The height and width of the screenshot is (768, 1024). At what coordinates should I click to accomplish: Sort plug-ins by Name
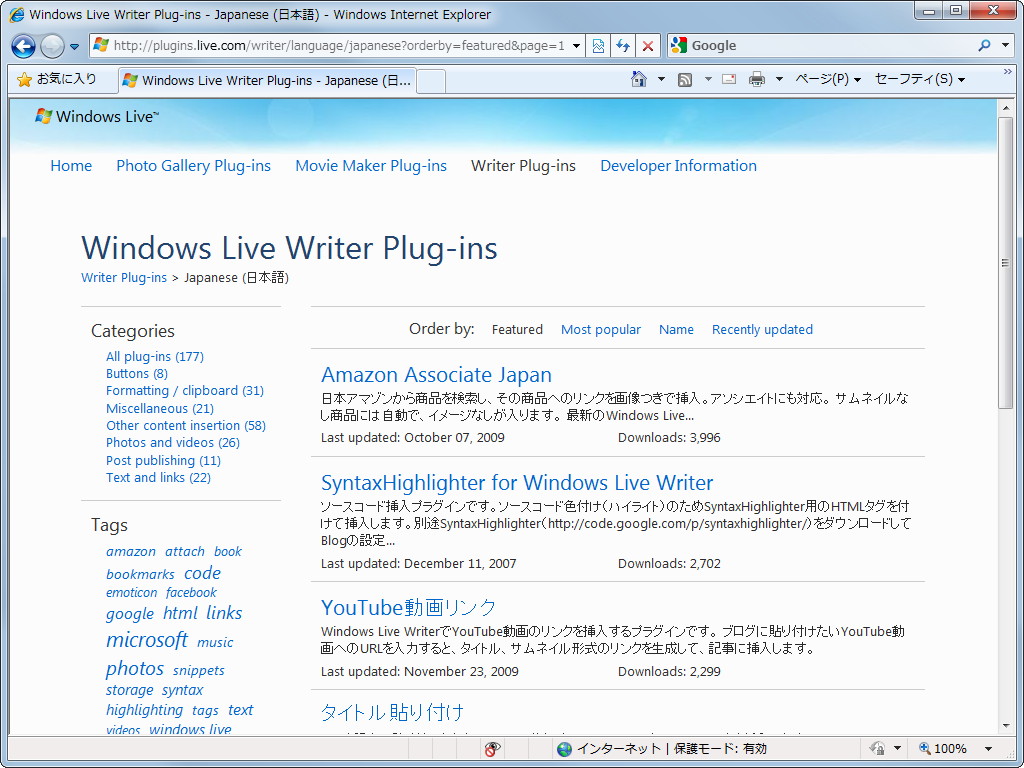(676, 330)
